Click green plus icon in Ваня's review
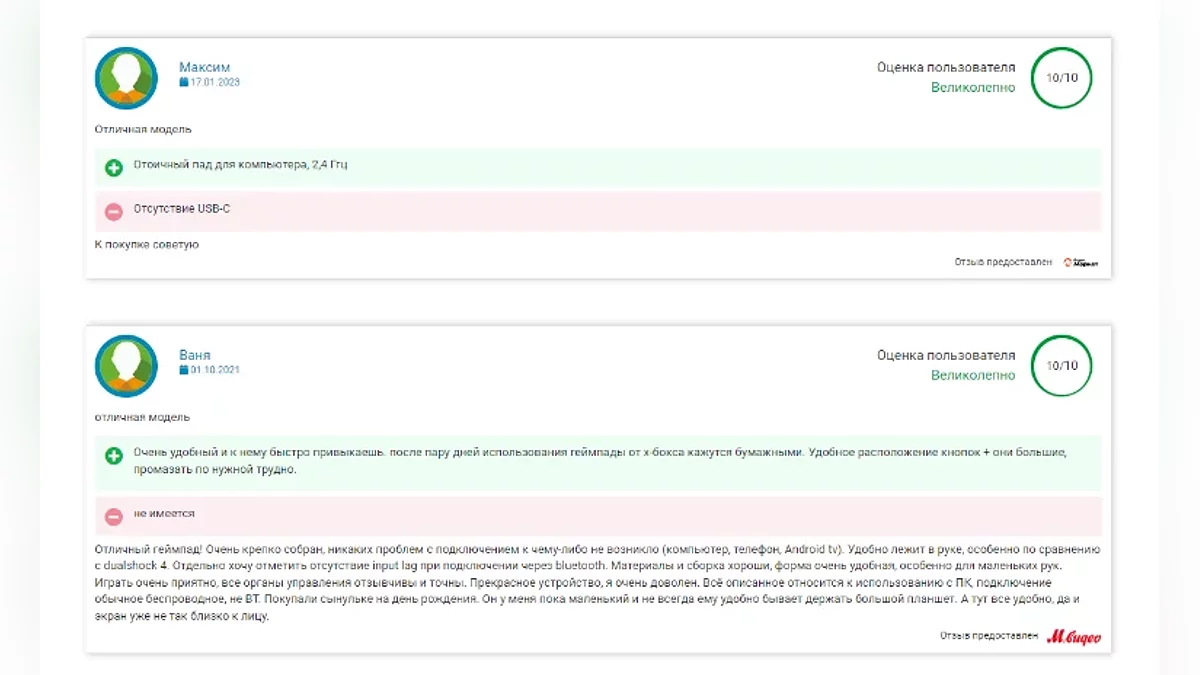 [114, 456]
